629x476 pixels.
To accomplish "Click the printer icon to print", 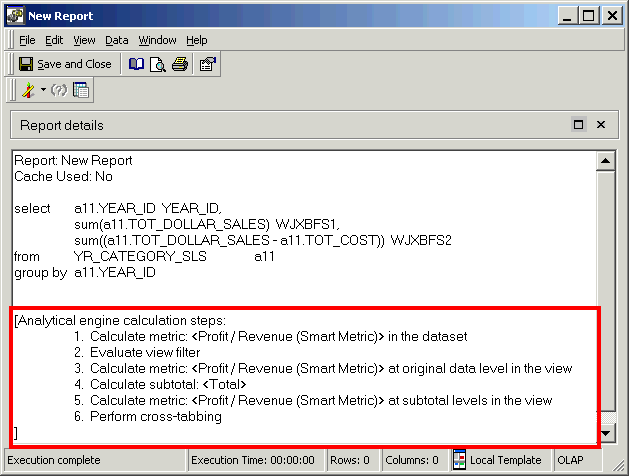I will coord(179,64).
